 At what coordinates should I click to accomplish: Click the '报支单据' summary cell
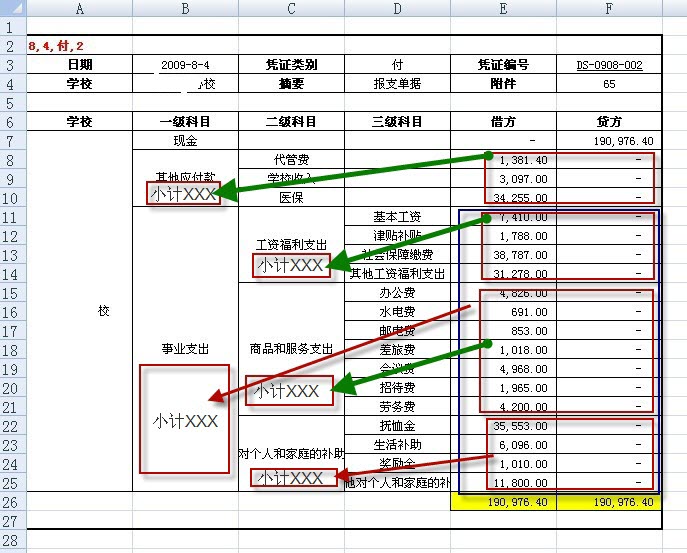(397, 83)
